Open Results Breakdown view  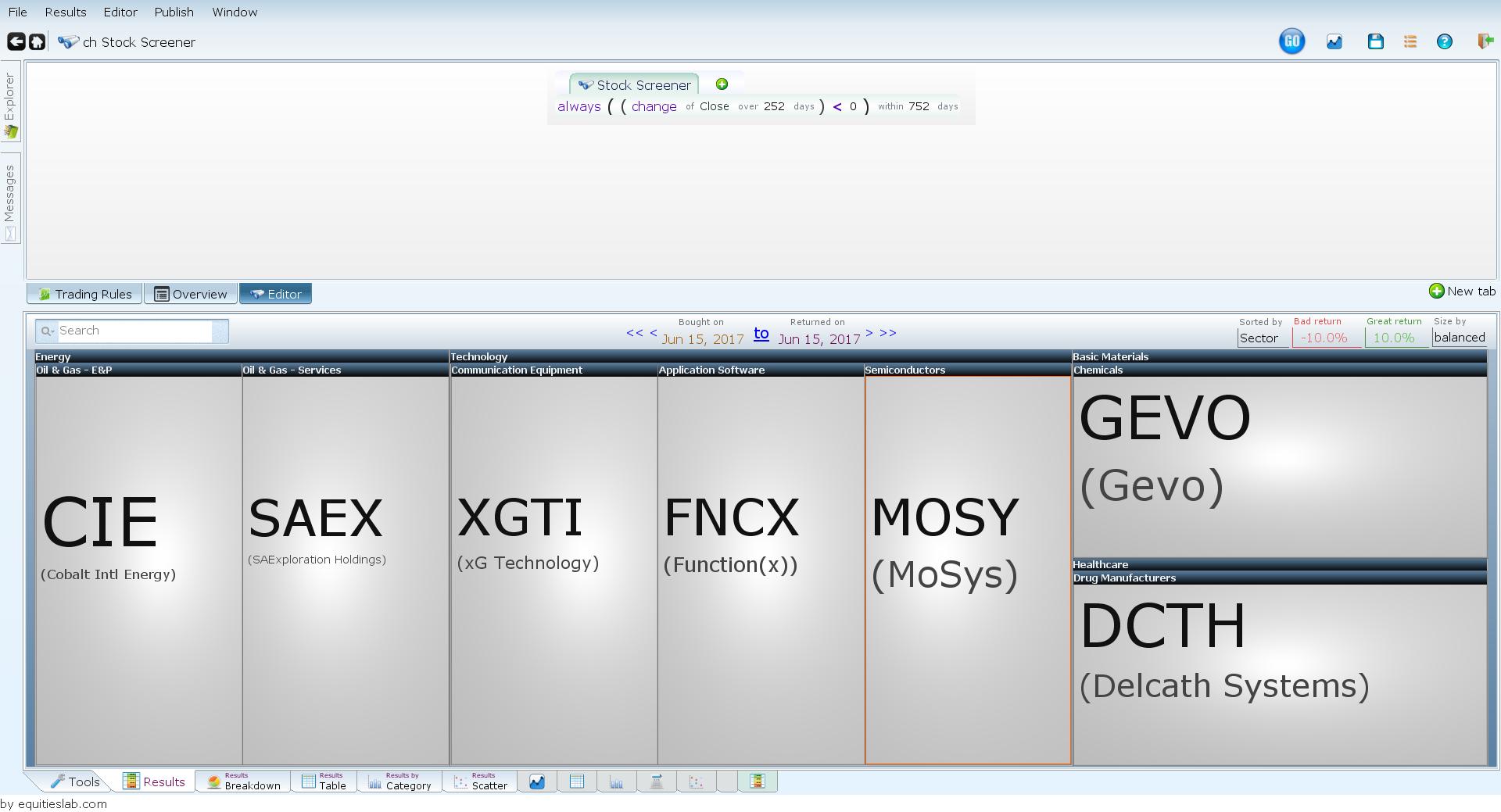point(243,782)
